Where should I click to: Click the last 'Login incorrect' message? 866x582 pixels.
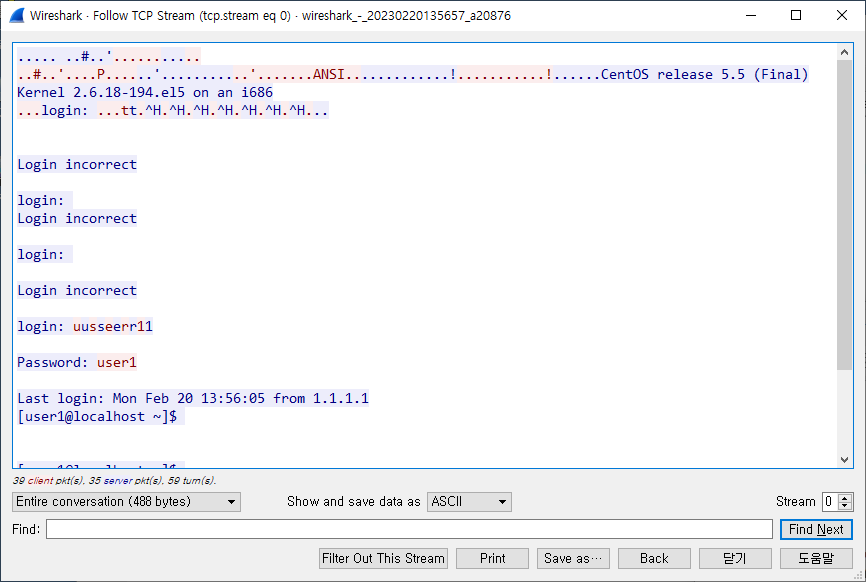(77, 290)
